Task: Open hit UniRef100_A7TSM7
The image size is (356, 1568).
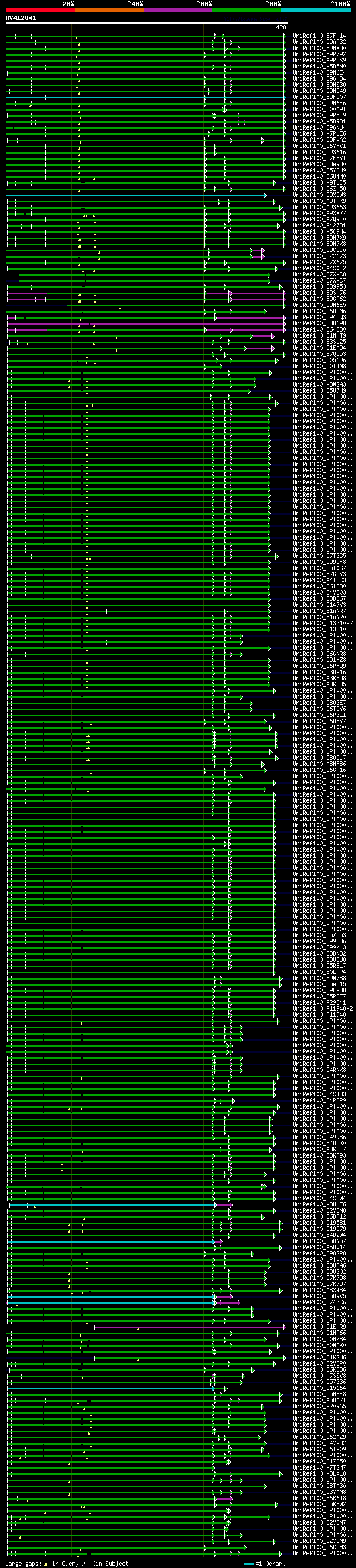Action: tap(319, 1467)
